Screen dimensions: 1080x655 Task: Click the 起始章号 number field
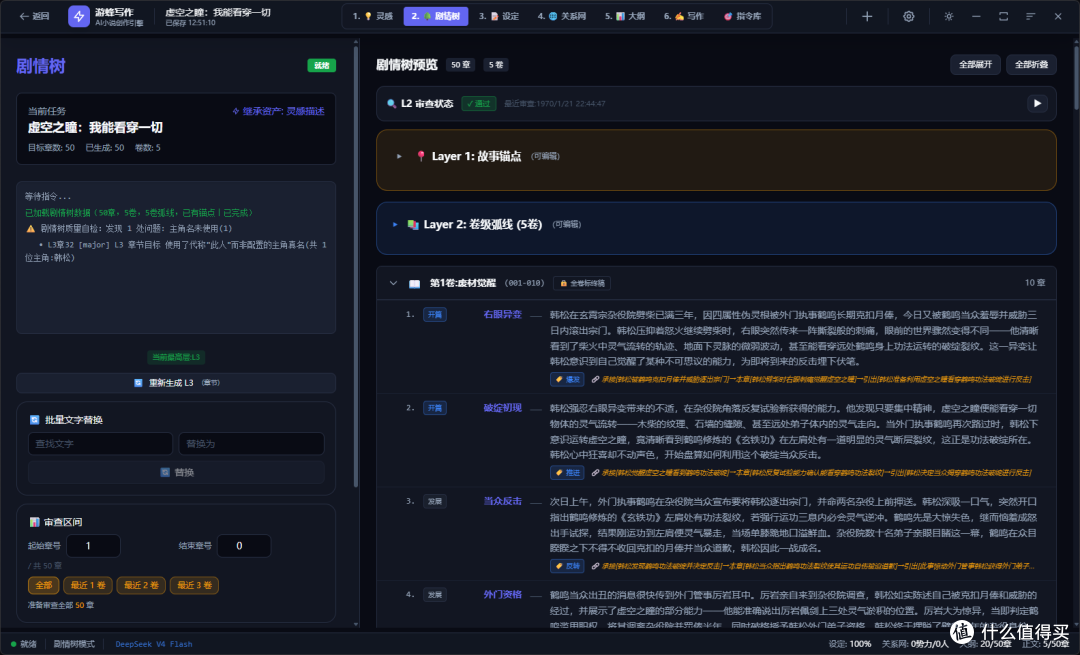pos(94,545)
